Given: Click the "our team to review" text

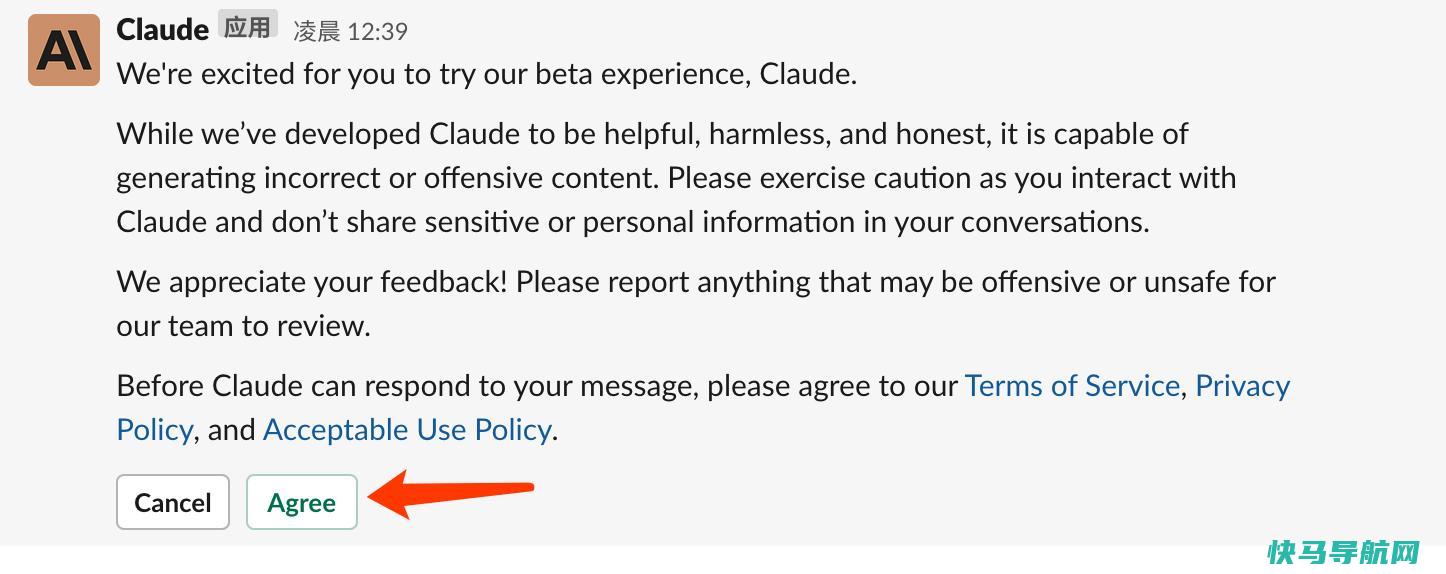Looking at the screenshot, I should click(243, 326).
